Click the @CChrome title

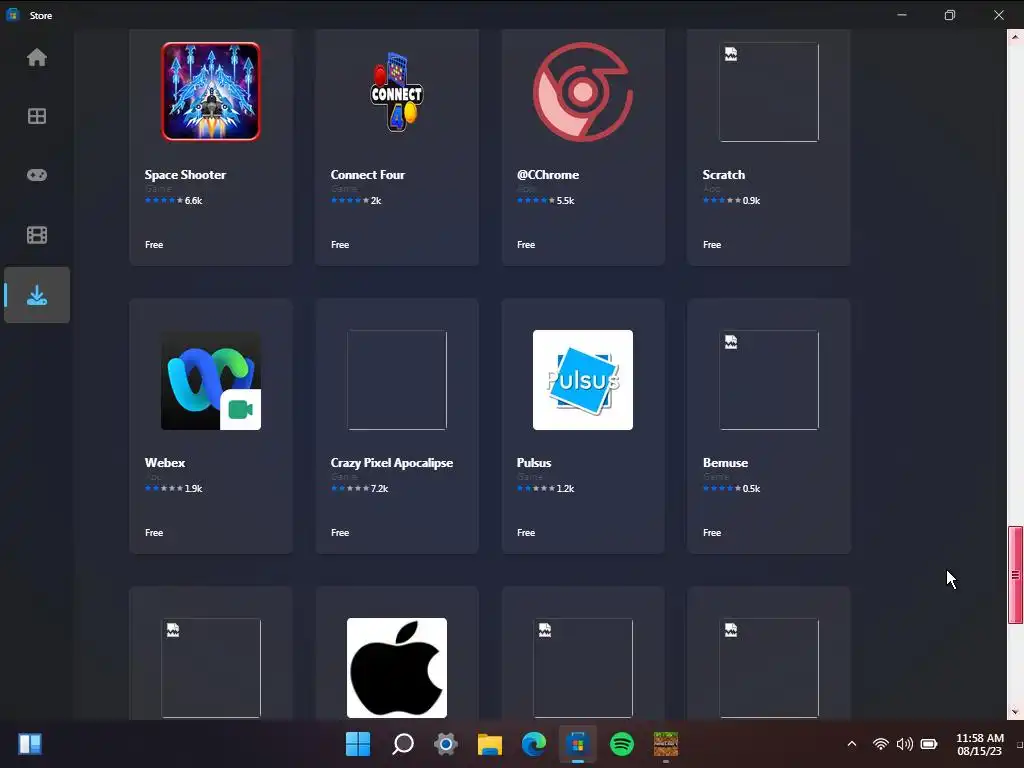coord(548,175)
